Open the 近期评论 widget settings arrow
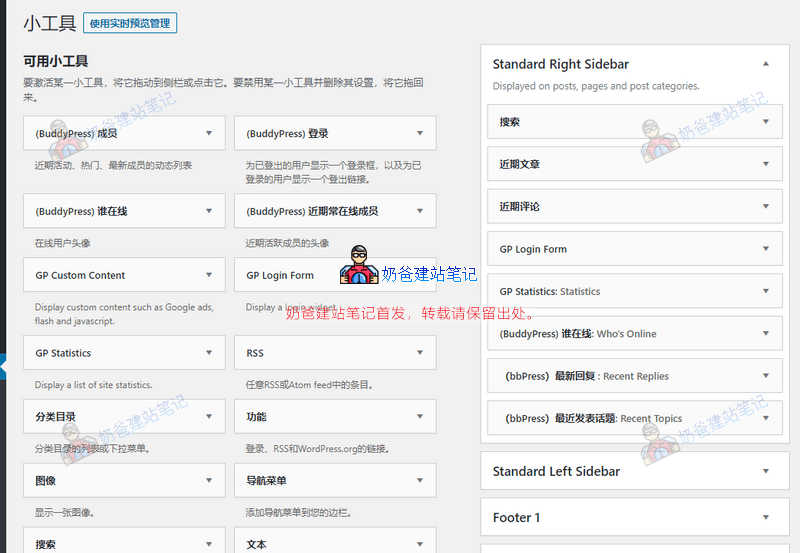Screen dimensions: 800x553 (x=766, y=207)
